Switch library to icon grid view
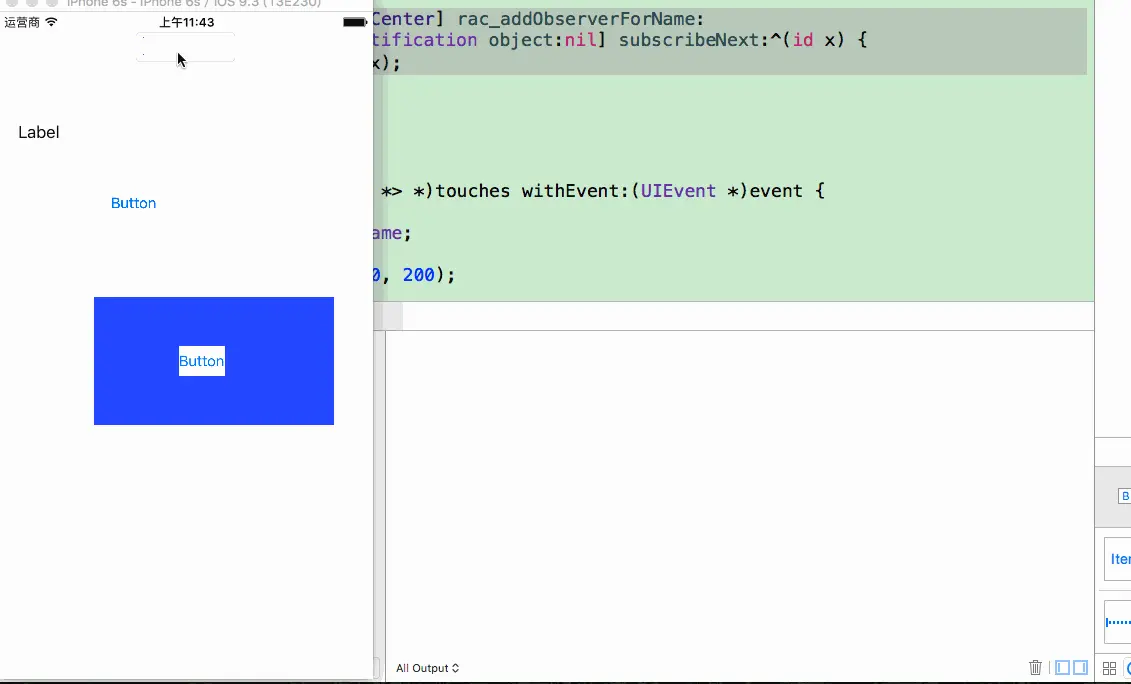1131x684 pixels. (x=1109, y=668)
